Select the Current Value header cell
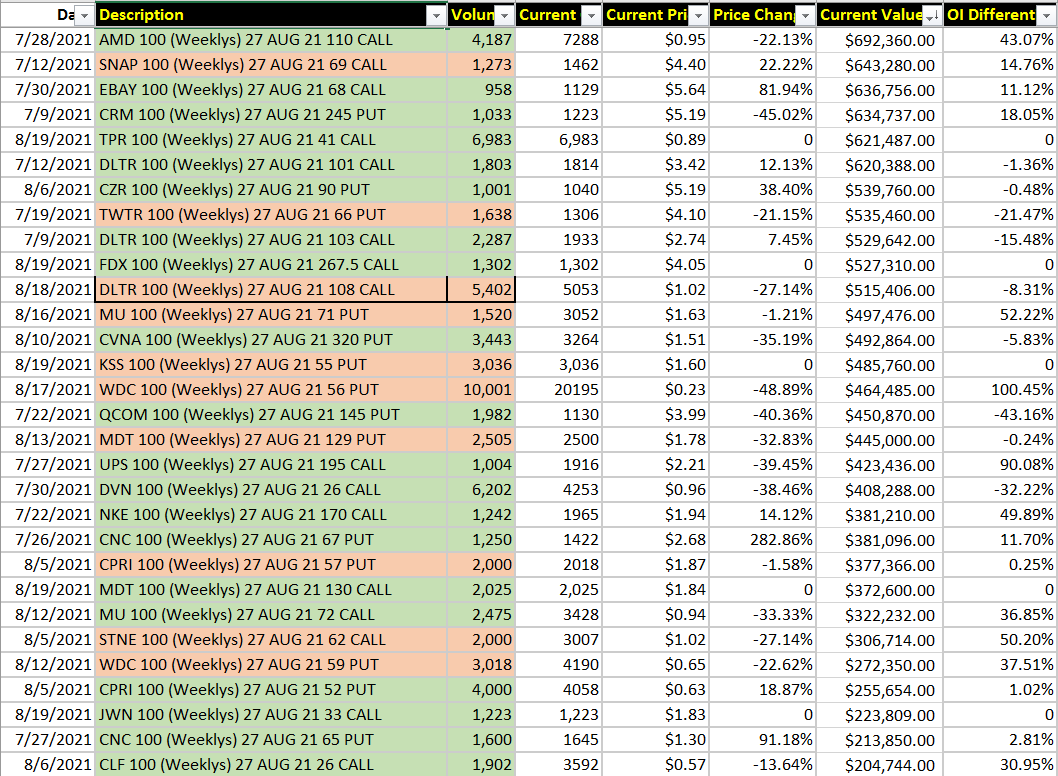Viewport: 1058px width, 776px height. pos(879,15)
